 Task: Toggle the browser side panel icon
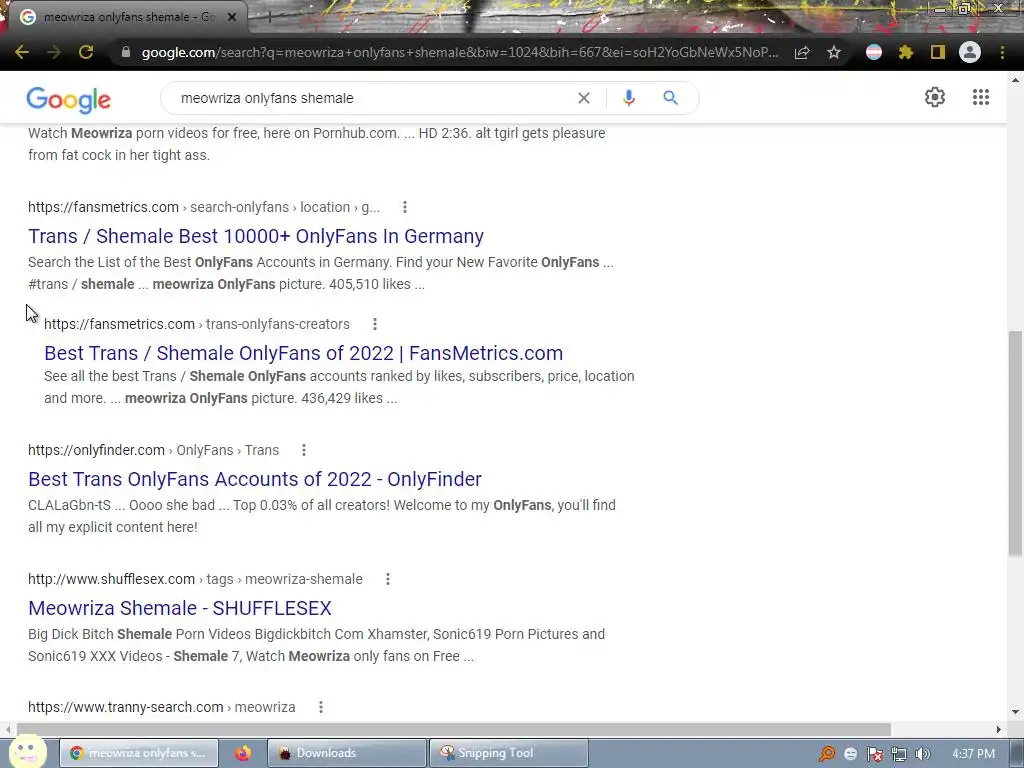[x=938, y=52]
